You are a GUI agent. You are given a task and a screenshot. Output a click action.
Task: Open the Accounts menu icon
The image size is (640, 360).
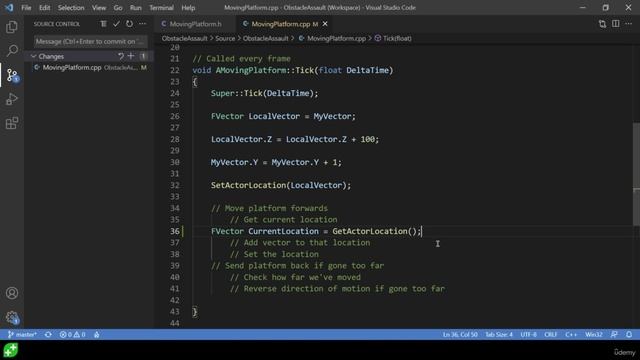pos(12,293)
